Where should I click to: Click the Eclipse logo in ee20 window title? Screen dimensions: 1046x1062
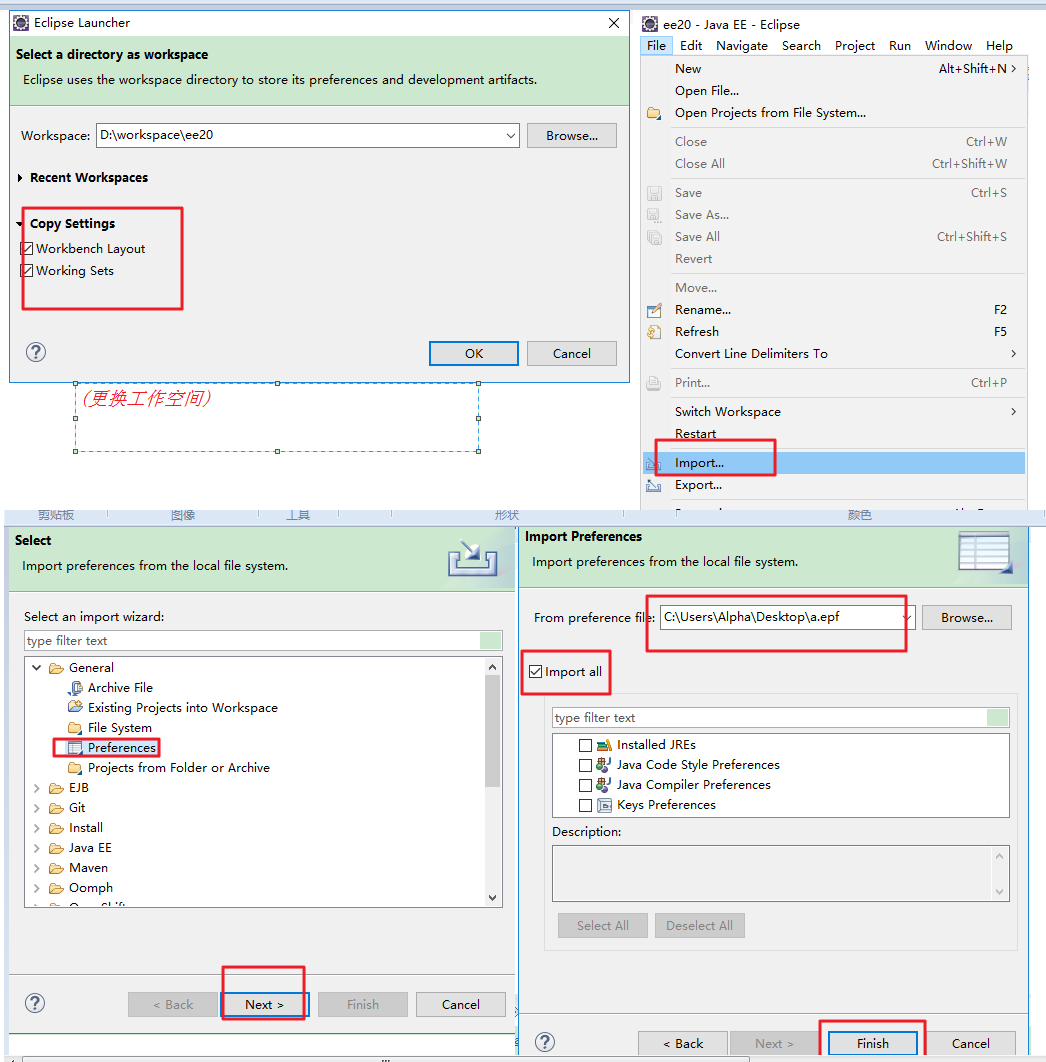[650, 24]
